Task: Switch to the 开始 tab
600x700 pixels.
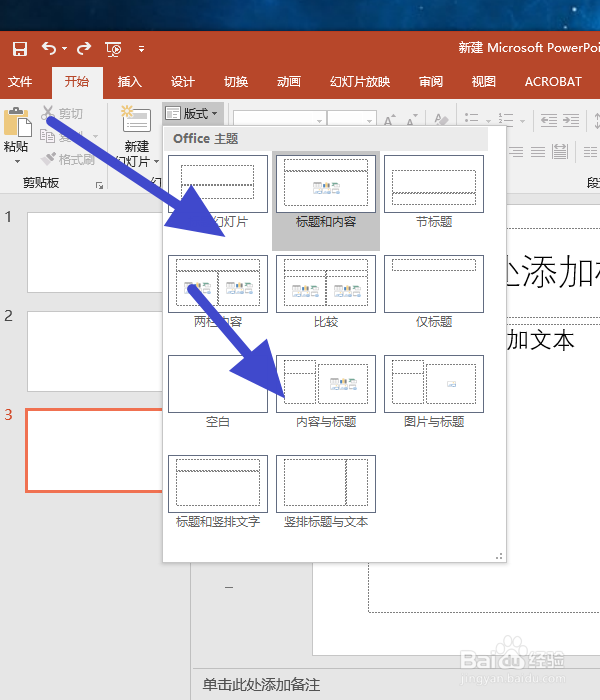Action: (x=77, y=82)
